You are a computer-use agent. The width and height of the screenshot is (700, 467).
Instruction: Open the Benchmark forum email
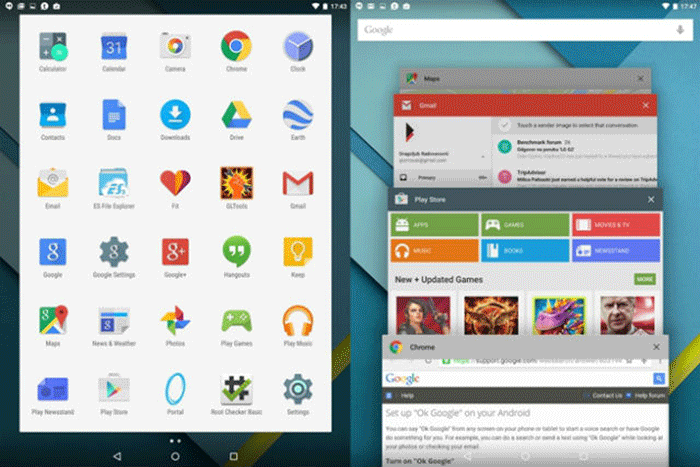576,148
